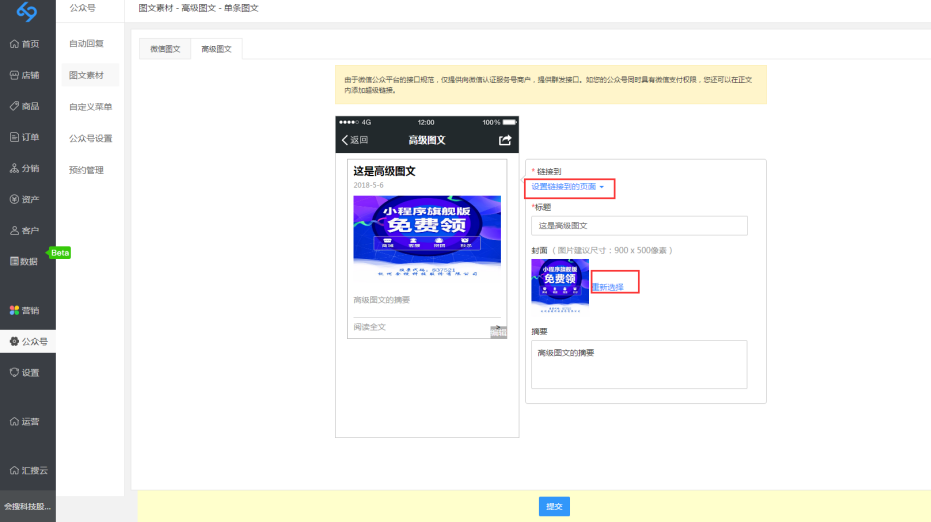Open 公众号设置 submenu item
Screen dimensions: 931x522
pyautogui.click(x=91, y=138)
